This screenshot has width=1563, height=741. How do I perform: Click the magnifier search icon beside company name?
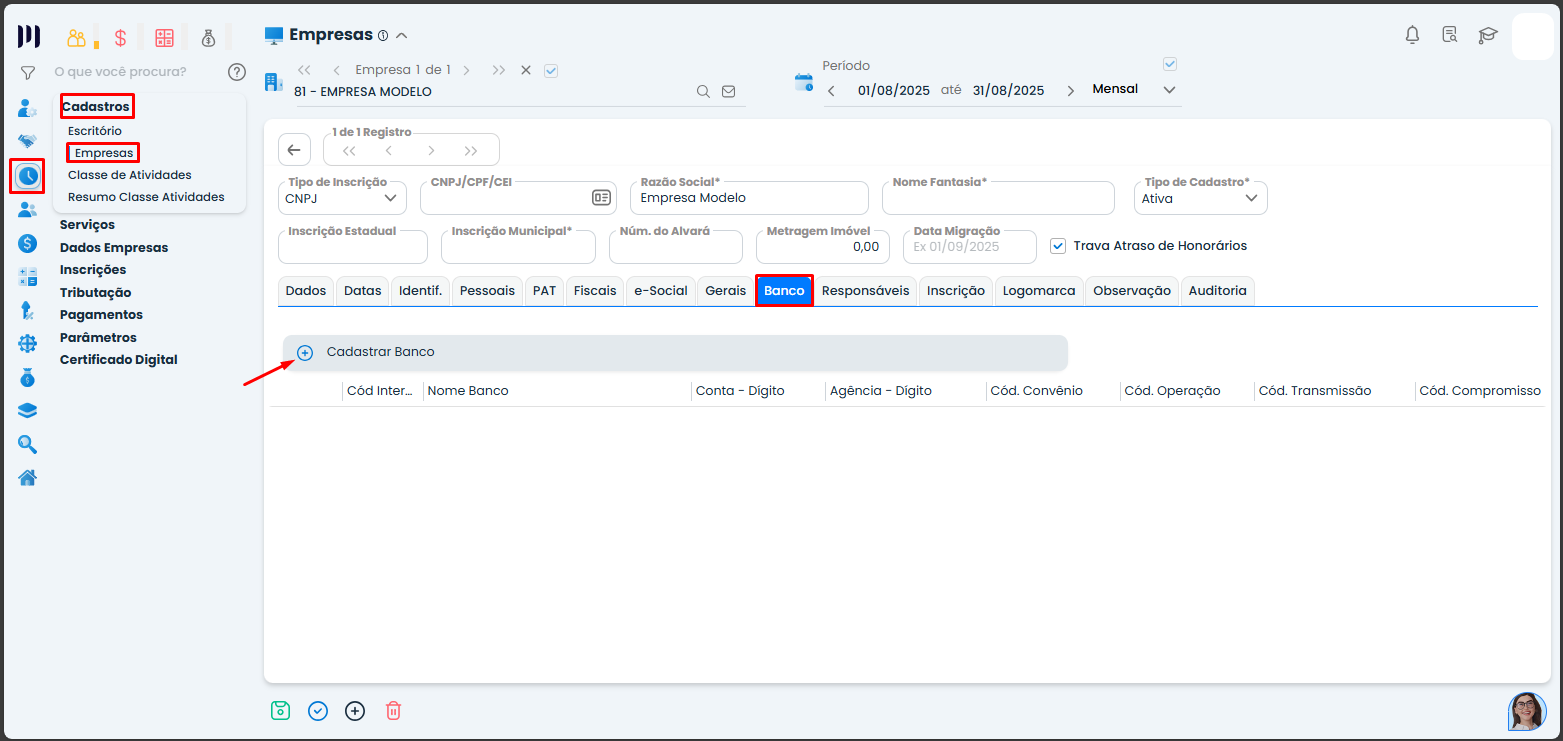point(703,91)
